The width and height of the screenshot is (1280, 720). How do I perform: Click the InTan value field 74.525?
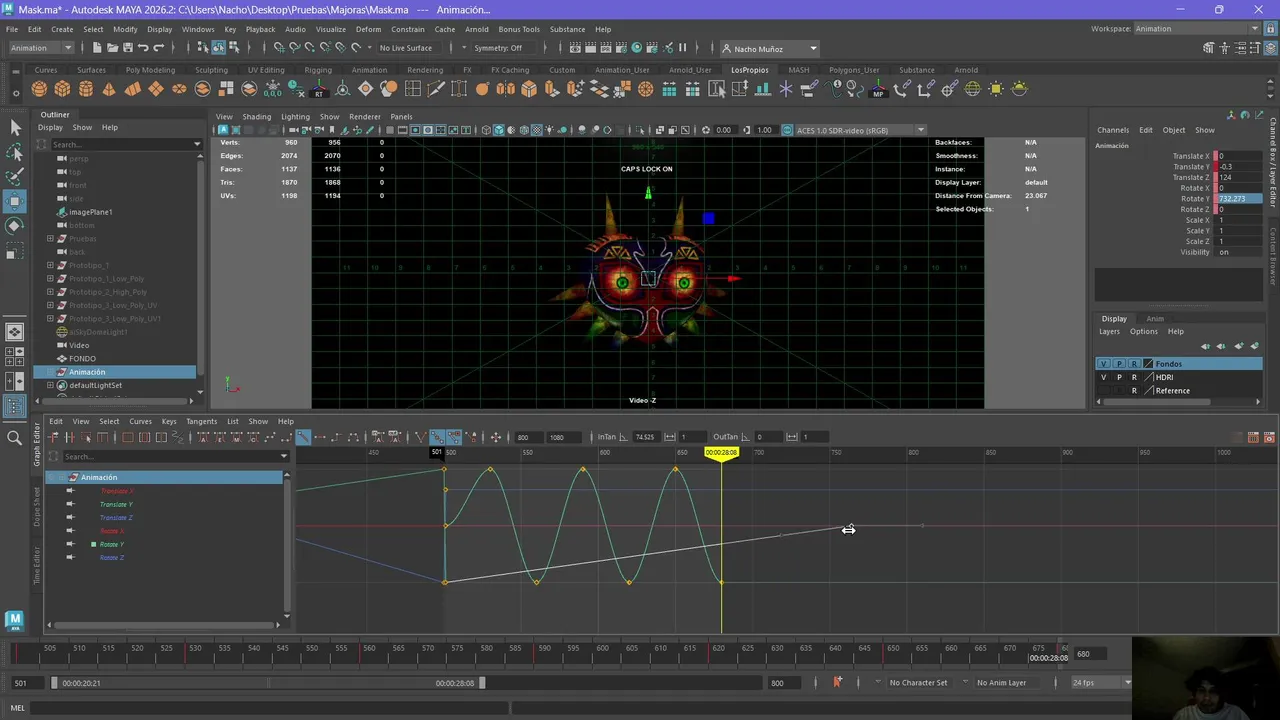pos(645,437)
